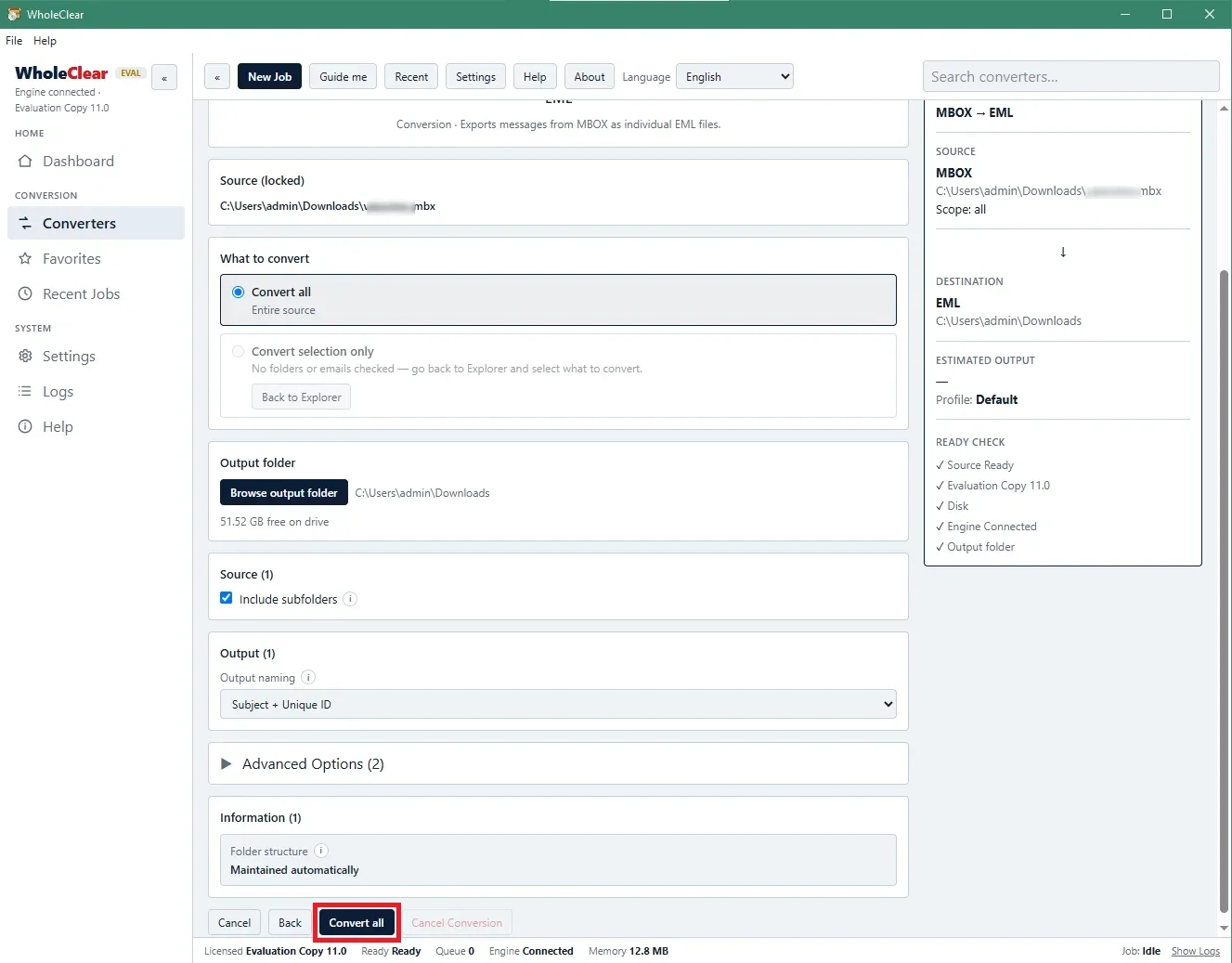Open Logs in the sidebar
The image size is (1232, 963).
click(96, 392)
